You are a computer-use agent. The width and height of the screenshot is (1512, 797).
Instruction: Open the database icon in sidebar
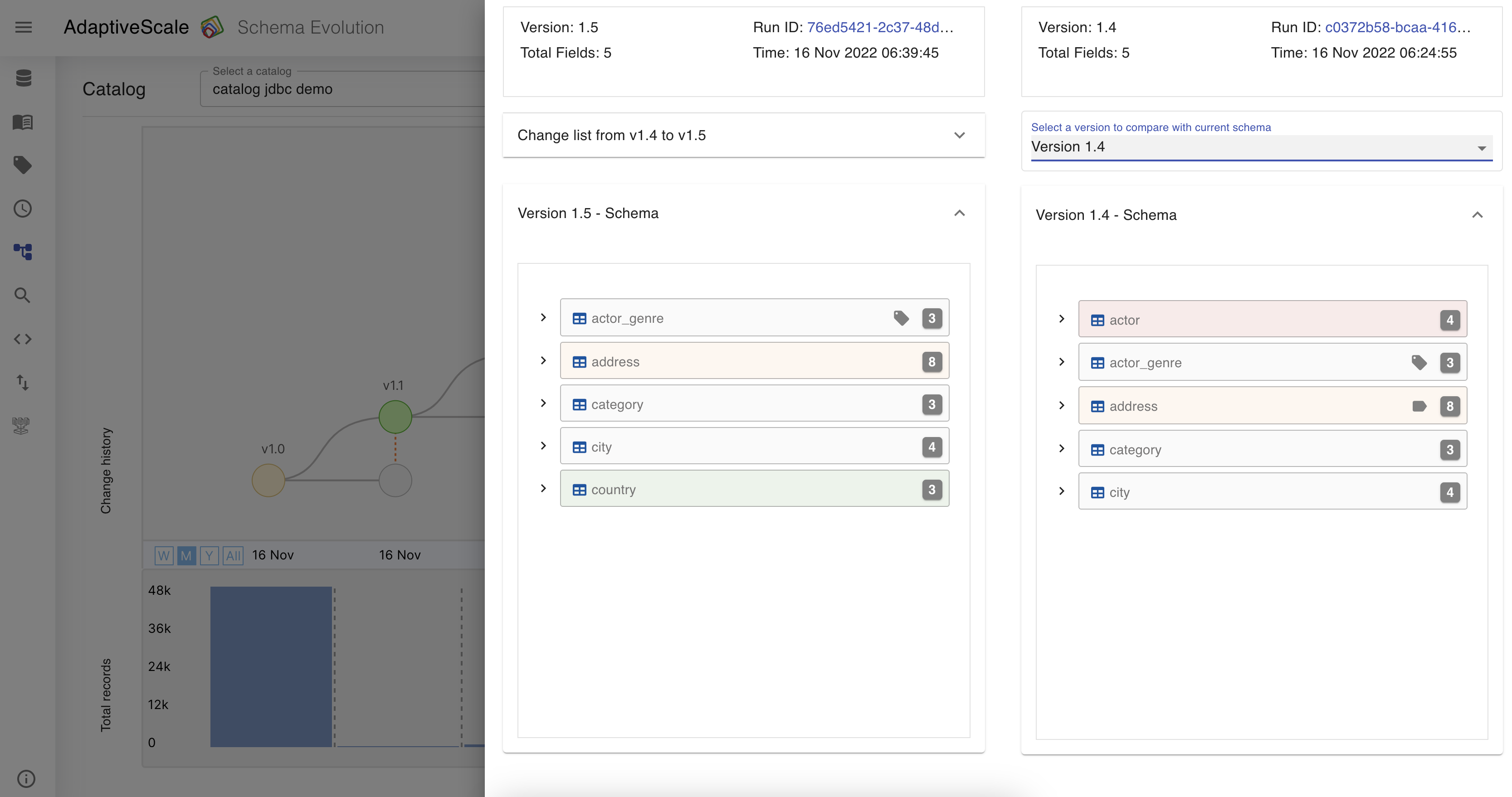click(24, 78)
